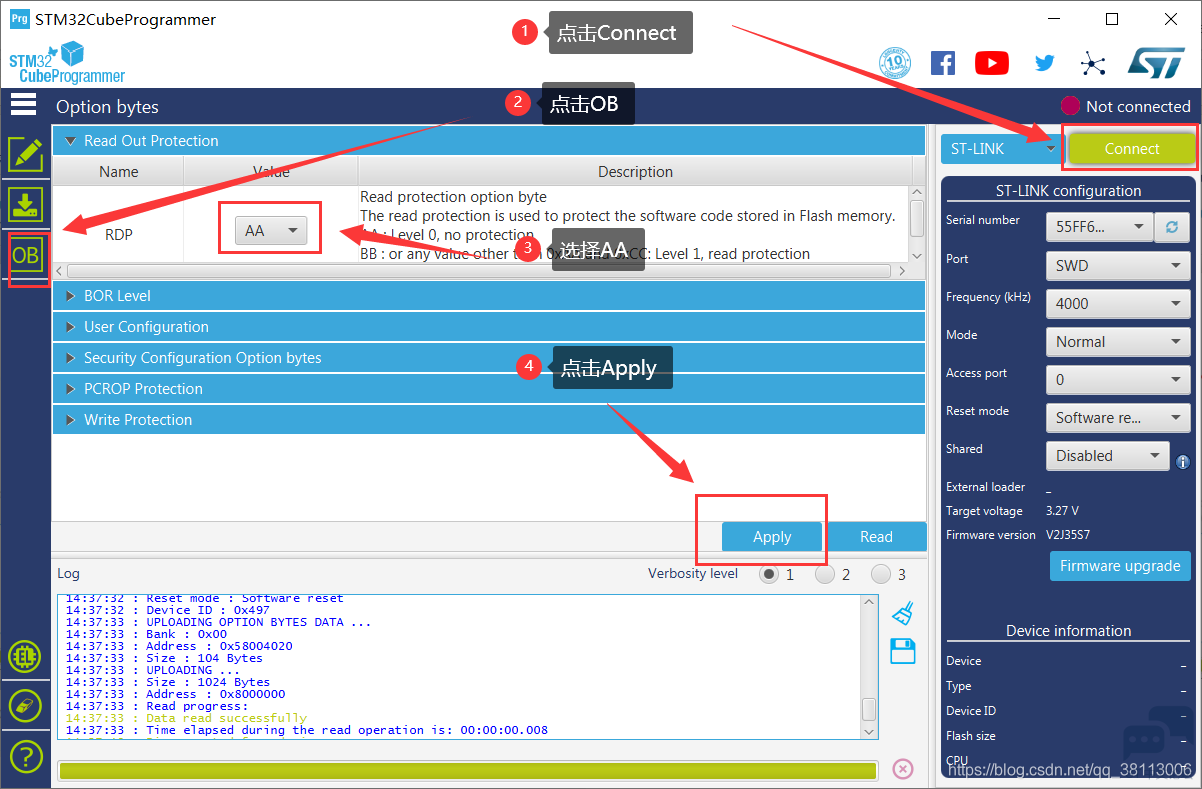Click the Name column header
This screenshot has height=789, width=1202.
tap(119, 172)
